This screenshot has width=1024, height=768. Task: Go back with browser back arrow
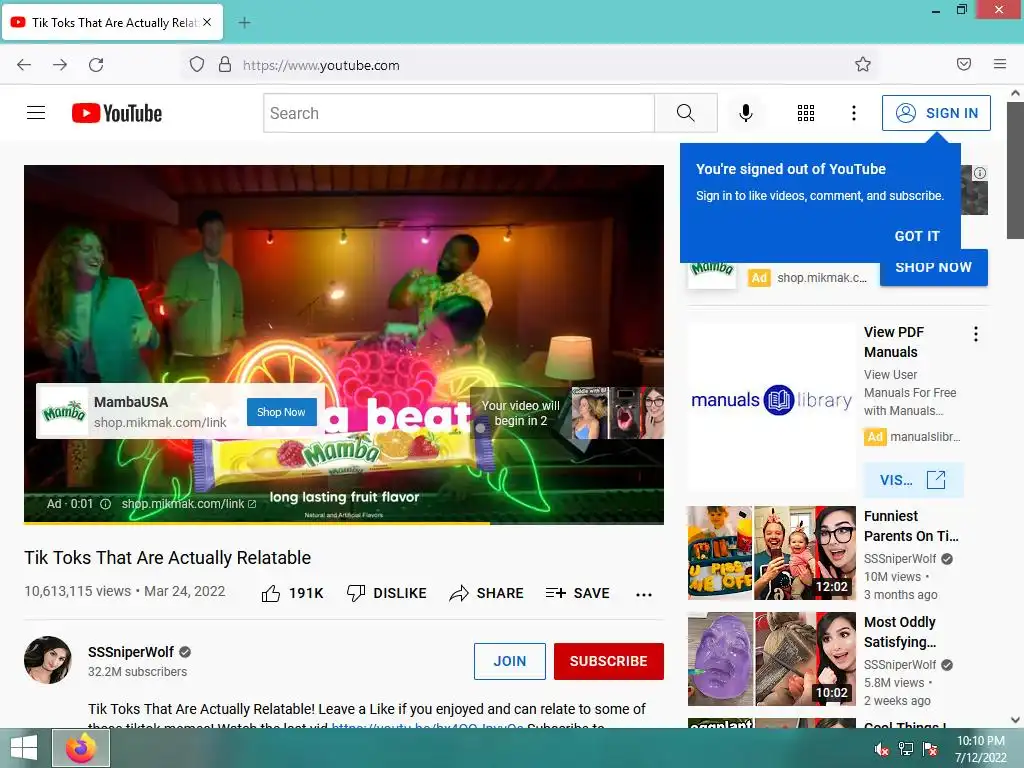click(x=24, y=65)
